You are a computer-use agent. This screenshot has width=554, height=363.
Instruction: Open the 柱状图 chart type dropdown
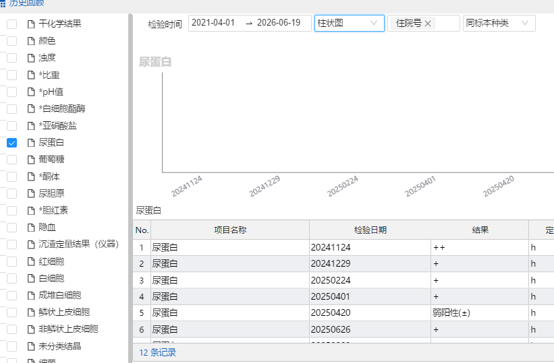pos(349,23)
